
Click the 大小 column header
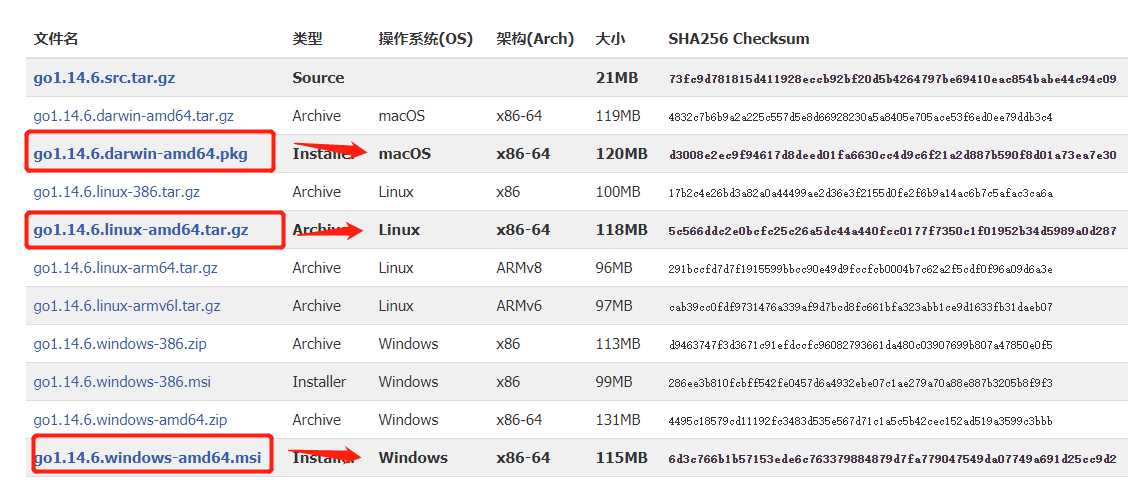610,39
